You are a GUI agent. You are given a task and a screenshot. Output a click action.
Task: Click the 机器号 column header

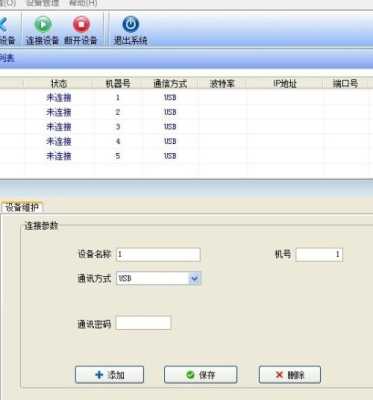point(118,83)
